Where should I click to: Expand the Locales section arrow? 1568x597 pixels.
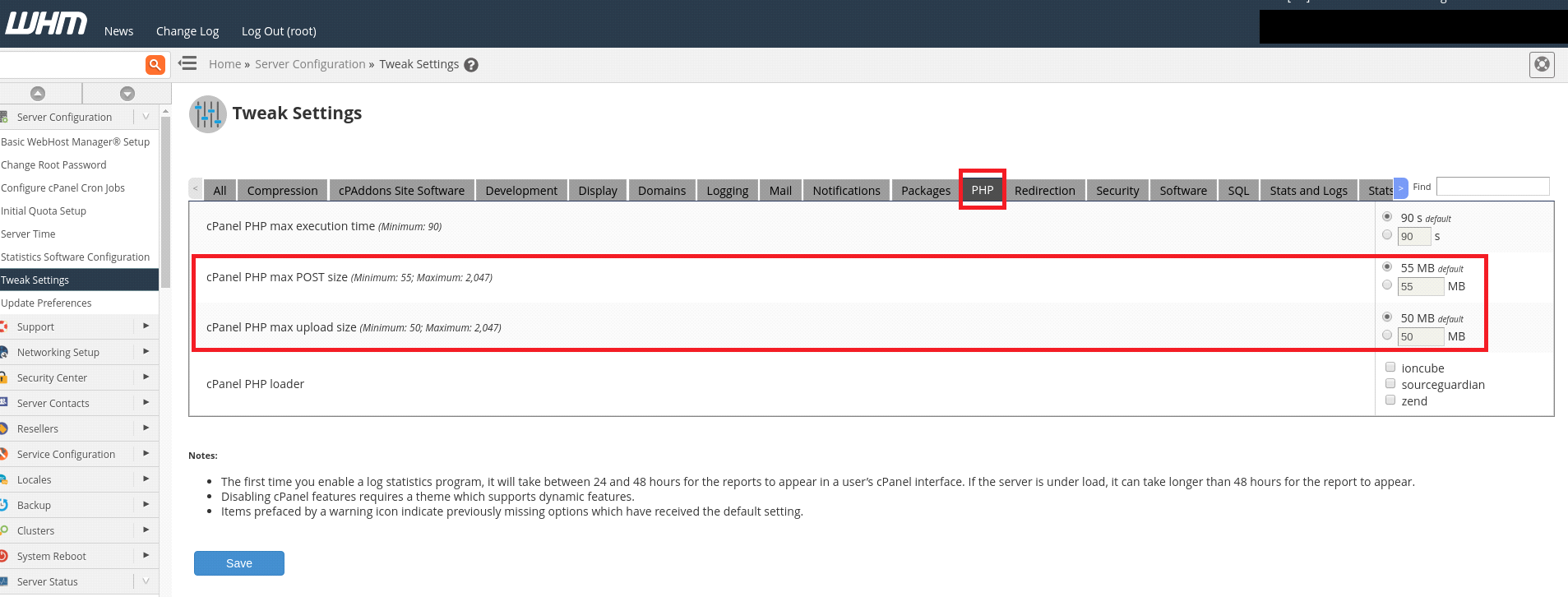click(146, 479)
